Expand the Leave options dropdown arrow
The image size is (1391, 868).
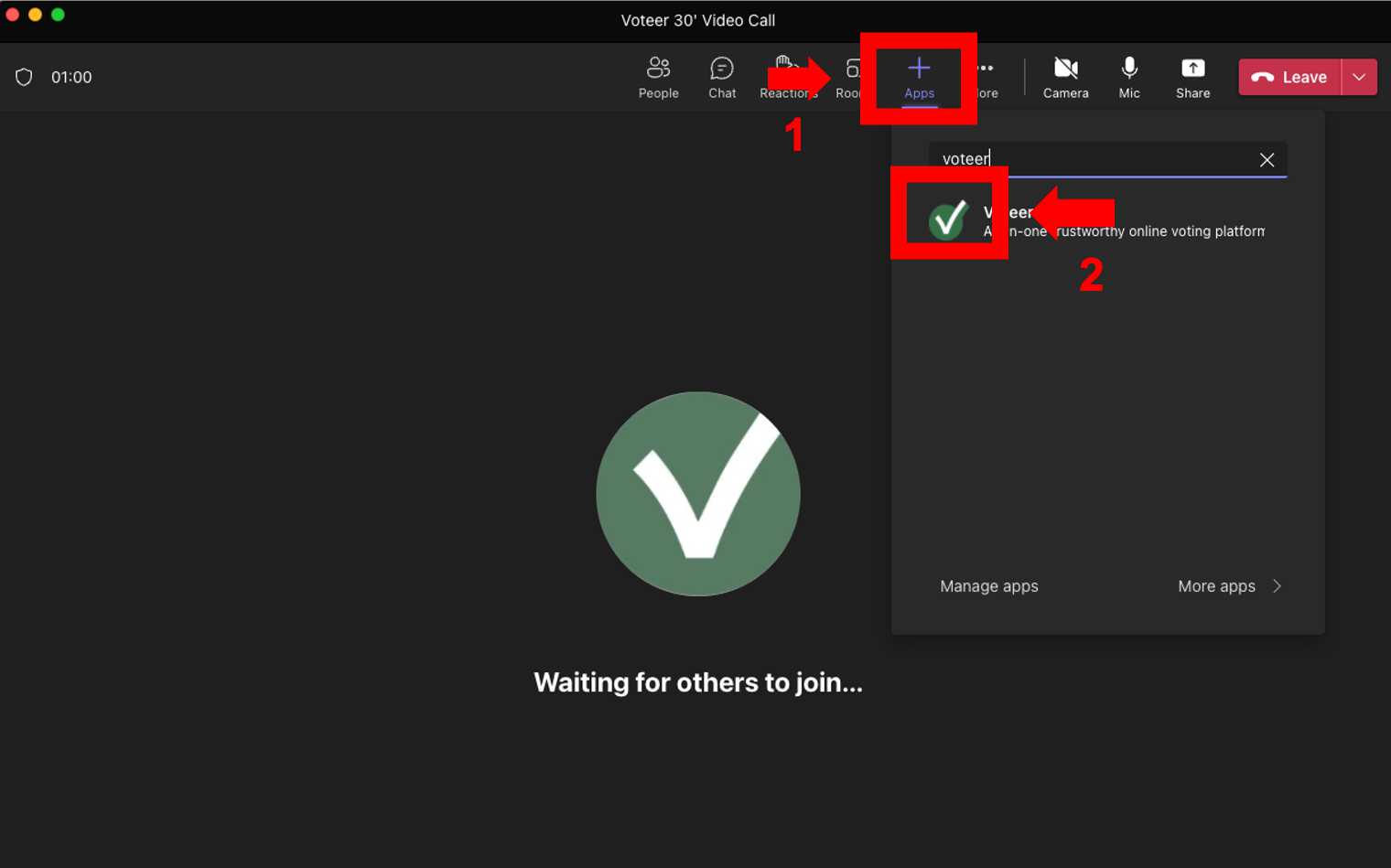(1359, 77)
